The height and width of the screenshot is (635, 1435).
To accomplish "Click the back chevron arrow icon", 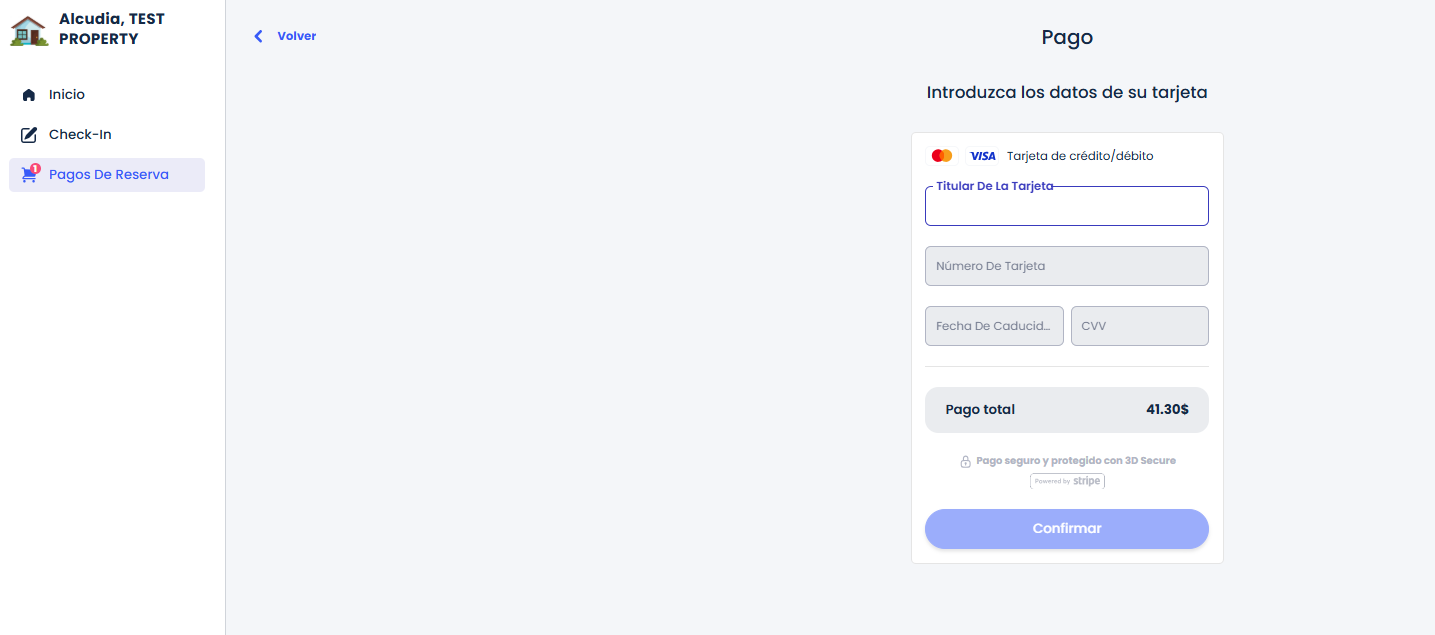I will (x=258, y=36).
